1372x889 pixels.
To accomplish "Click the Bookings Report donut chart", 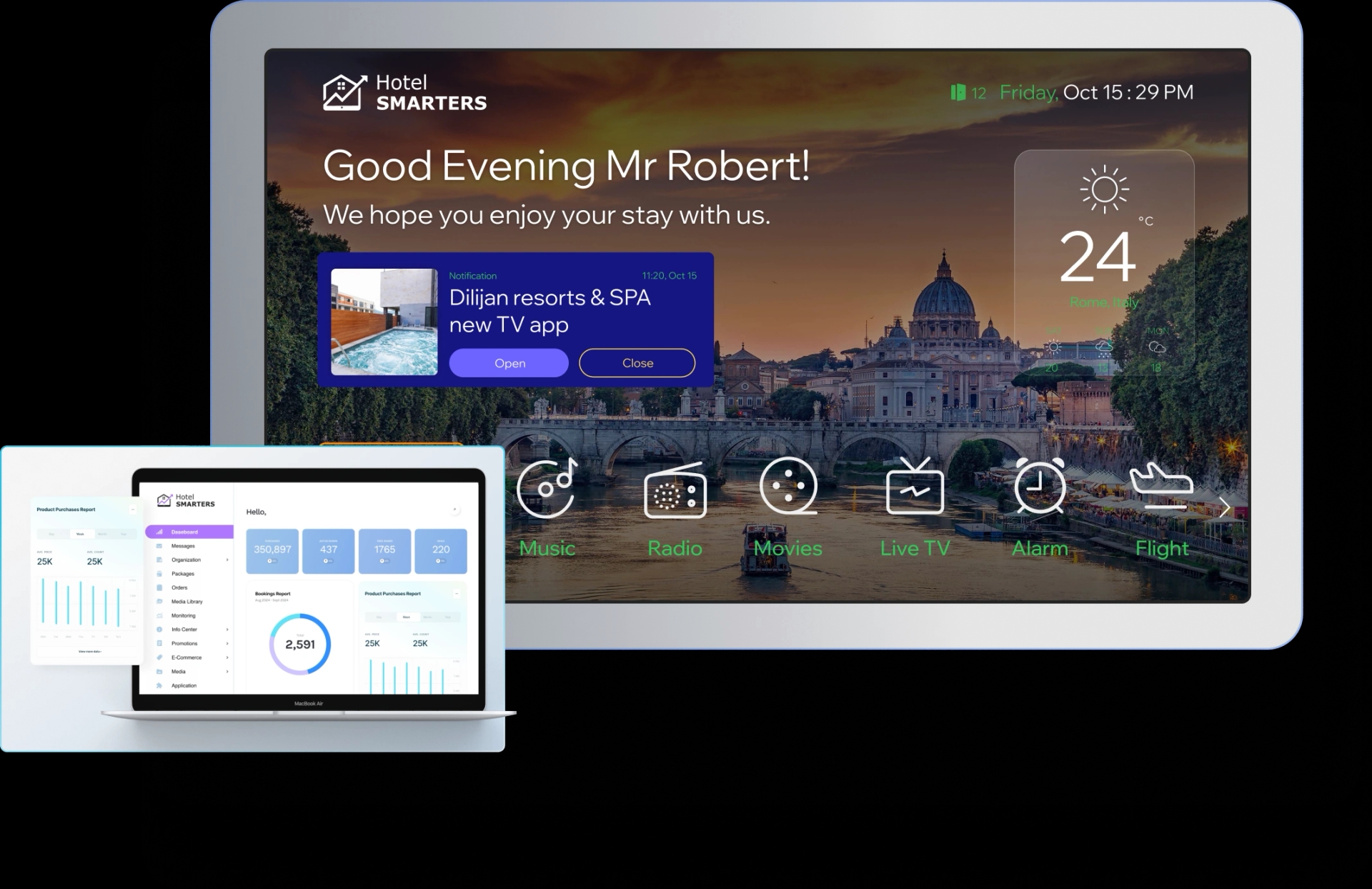I will [x=300, y=642].
